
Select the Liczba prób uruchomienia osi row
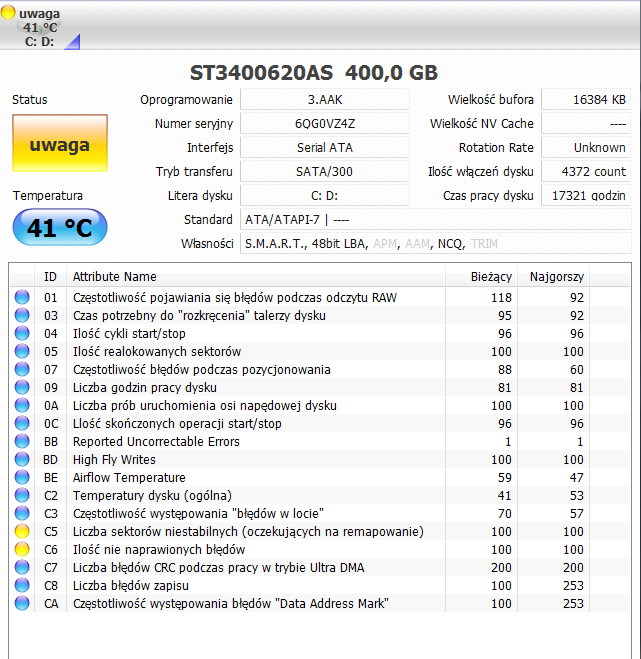(x=320, y=405)
